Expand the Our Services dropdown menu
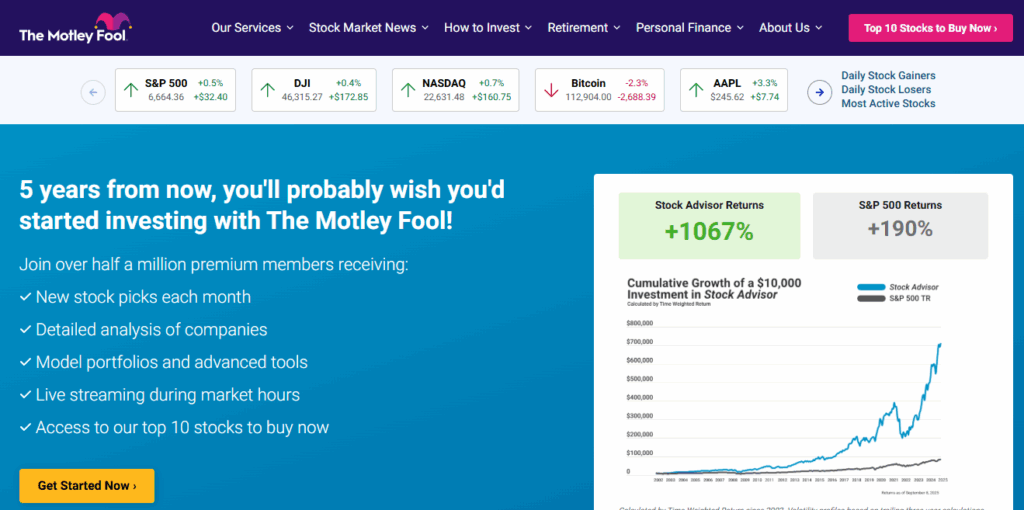 coord(252,28)
